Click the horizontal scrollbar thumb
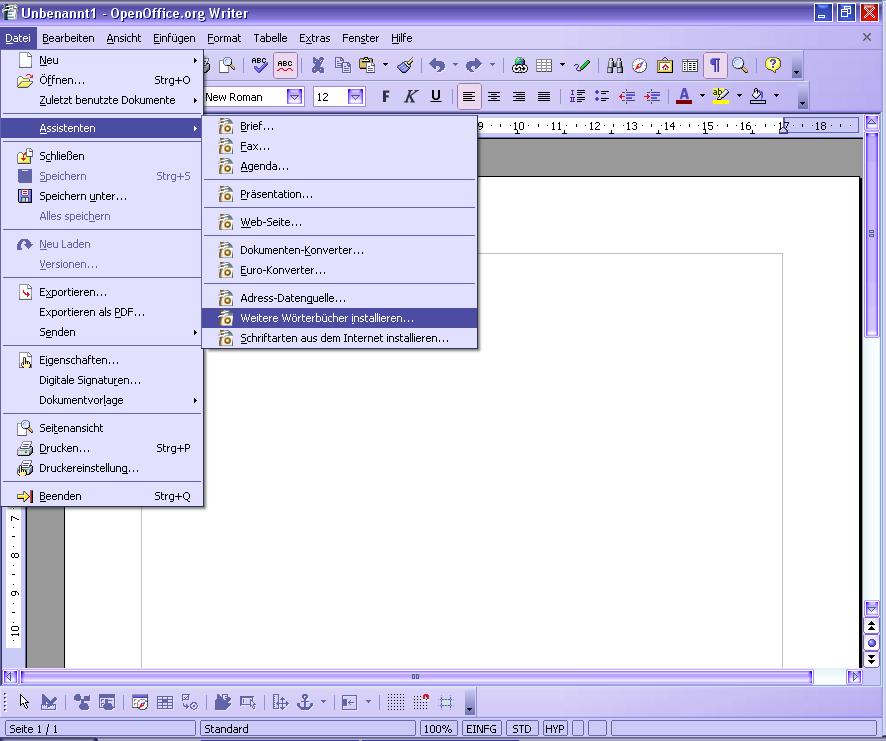 click(416, 676)
